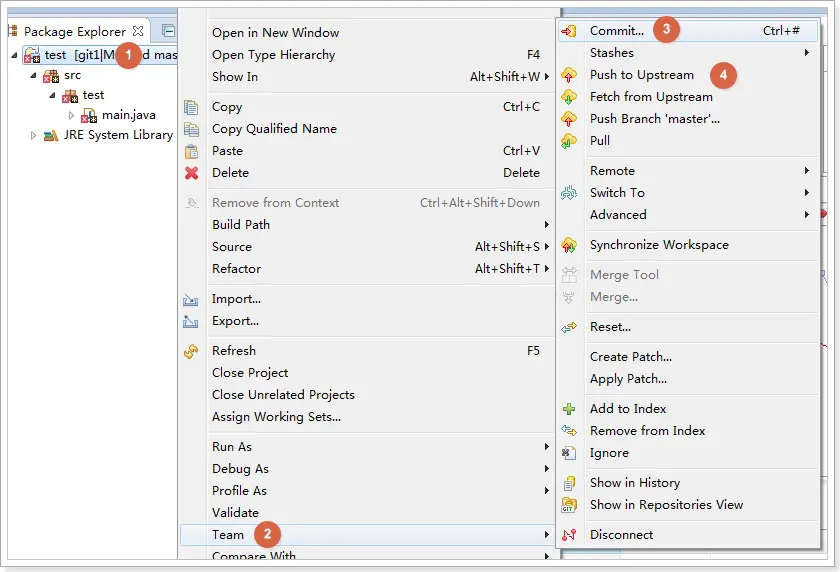Click the Pull icon
This screenshot has width=840, height=572.
coord(568,141)
